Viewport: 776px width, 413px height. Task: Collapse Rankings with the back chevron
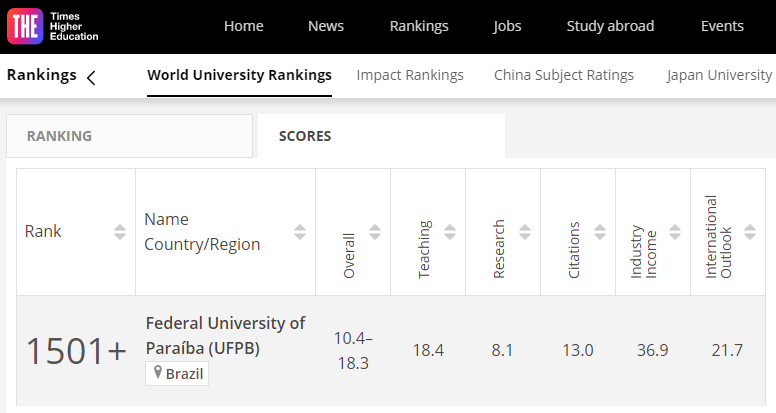(91, 78)
